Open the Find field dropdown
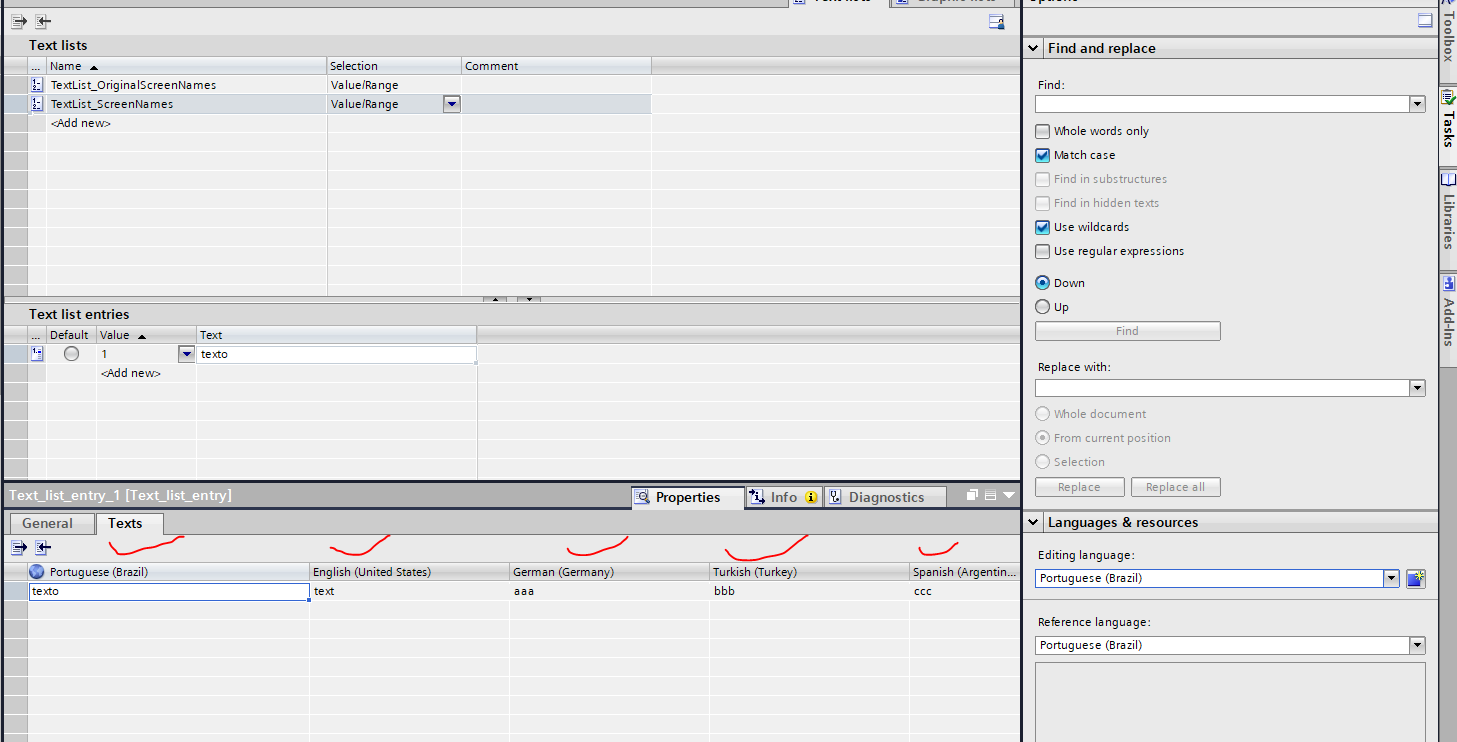 pos(1417,104)
